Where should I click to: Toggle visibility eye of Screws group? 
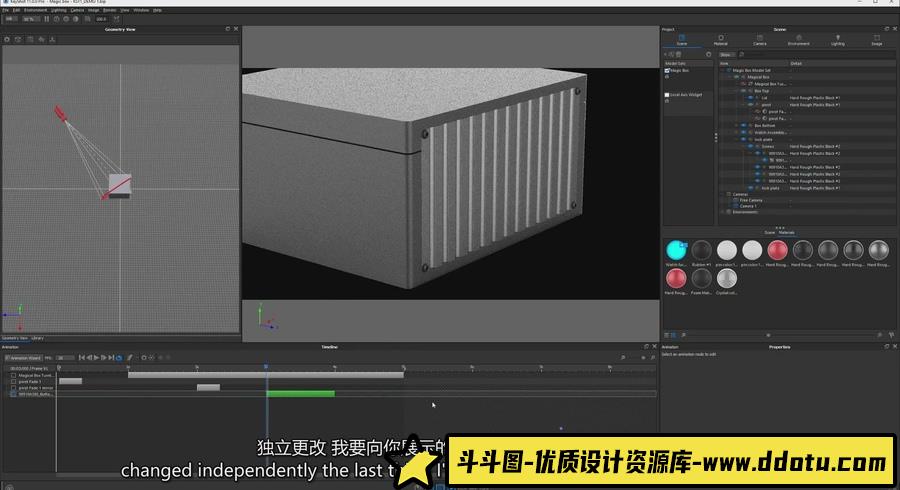tap(750, 146)
